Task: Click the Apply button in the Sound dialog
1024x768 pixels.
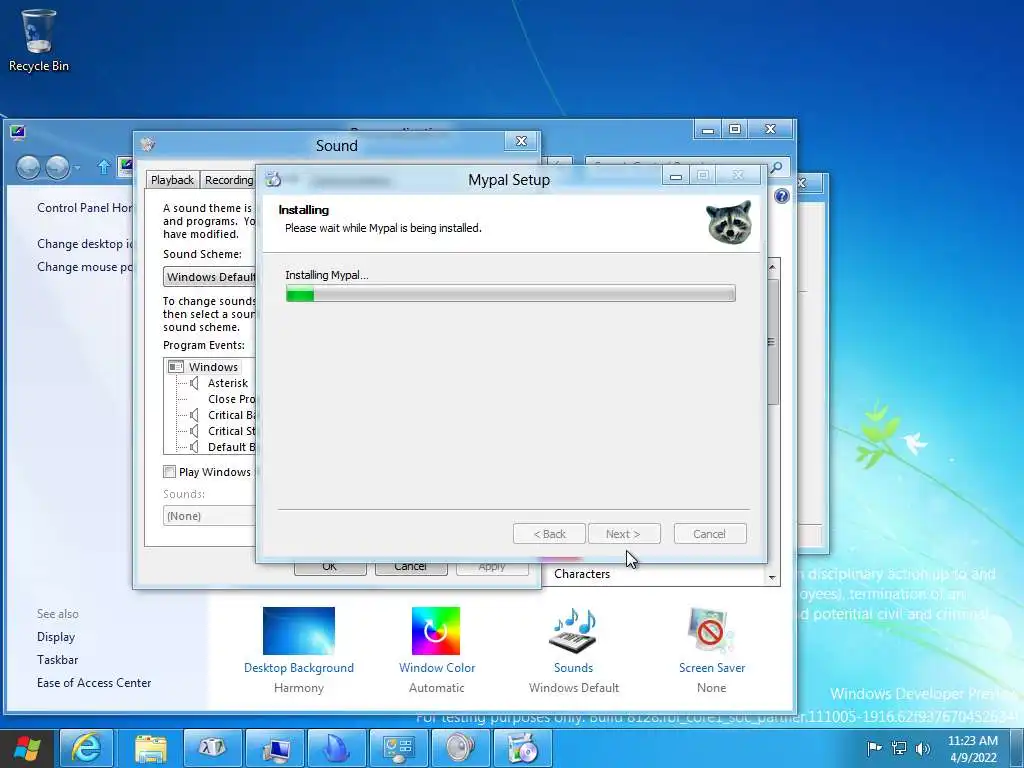Action: tap(492, 568)
